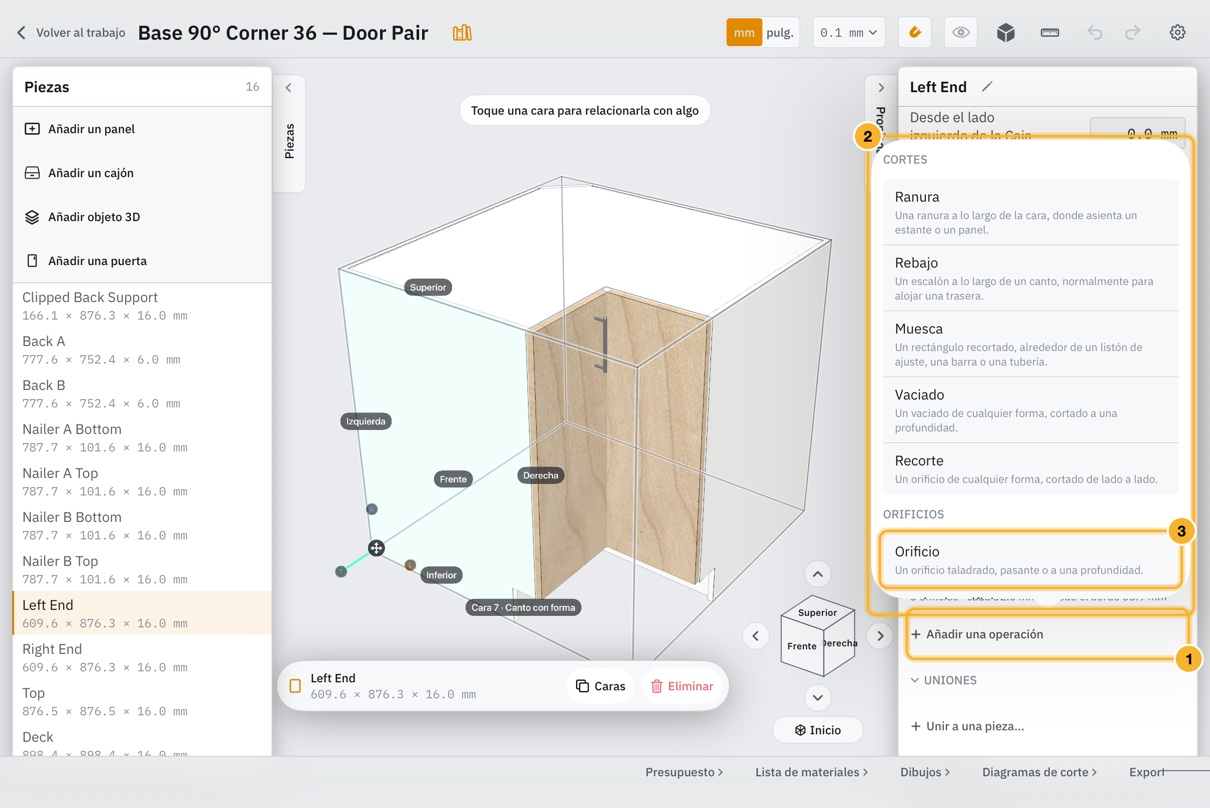
Task: Rotate view right with view cube arrow
Action: [x=880, y=636]
